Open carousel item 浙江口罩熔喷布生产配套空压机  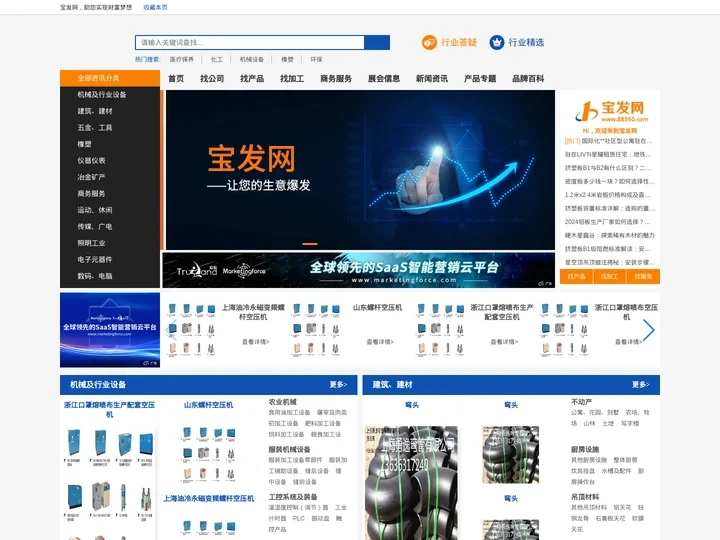pos(502,312)
